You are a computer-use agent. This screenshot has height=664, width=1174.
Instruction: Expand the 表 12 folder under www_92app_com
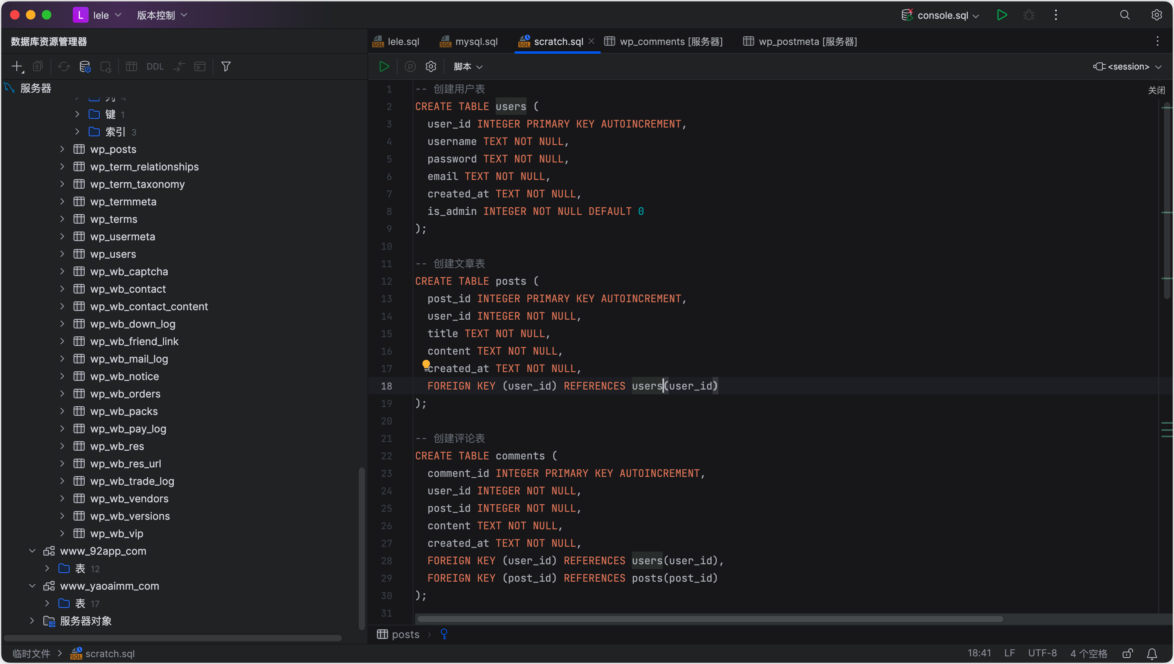(x=47, y=569)
